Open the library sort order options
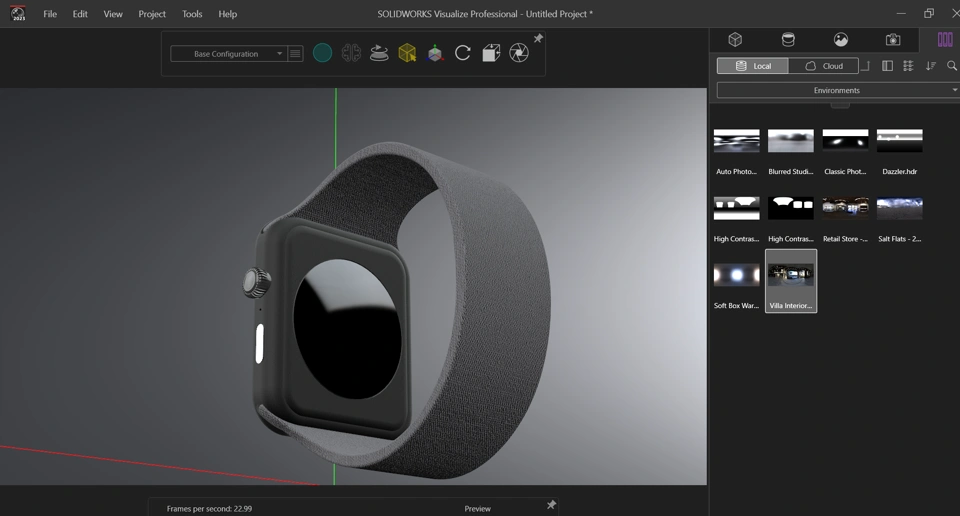This screenshot has width=960, height=516. (x=931, y=66)
